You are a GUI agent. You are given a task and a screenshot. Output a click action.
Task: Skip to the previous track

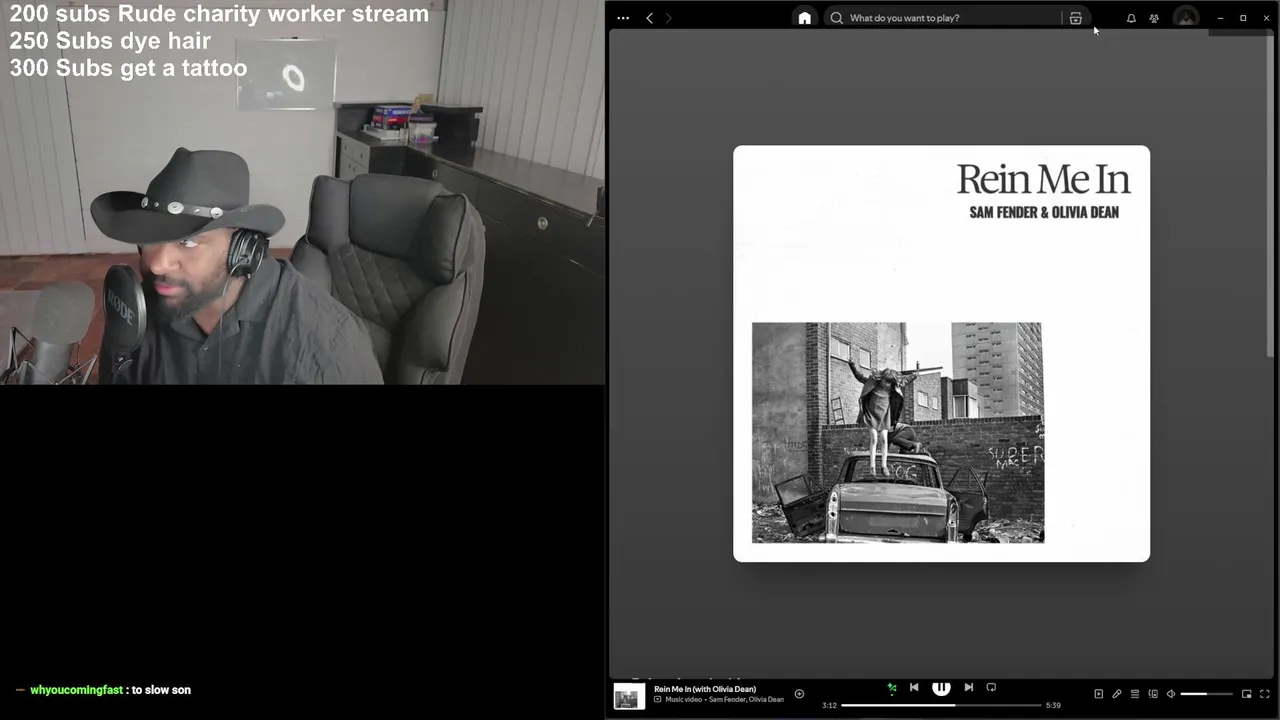(x=914, y=687)
